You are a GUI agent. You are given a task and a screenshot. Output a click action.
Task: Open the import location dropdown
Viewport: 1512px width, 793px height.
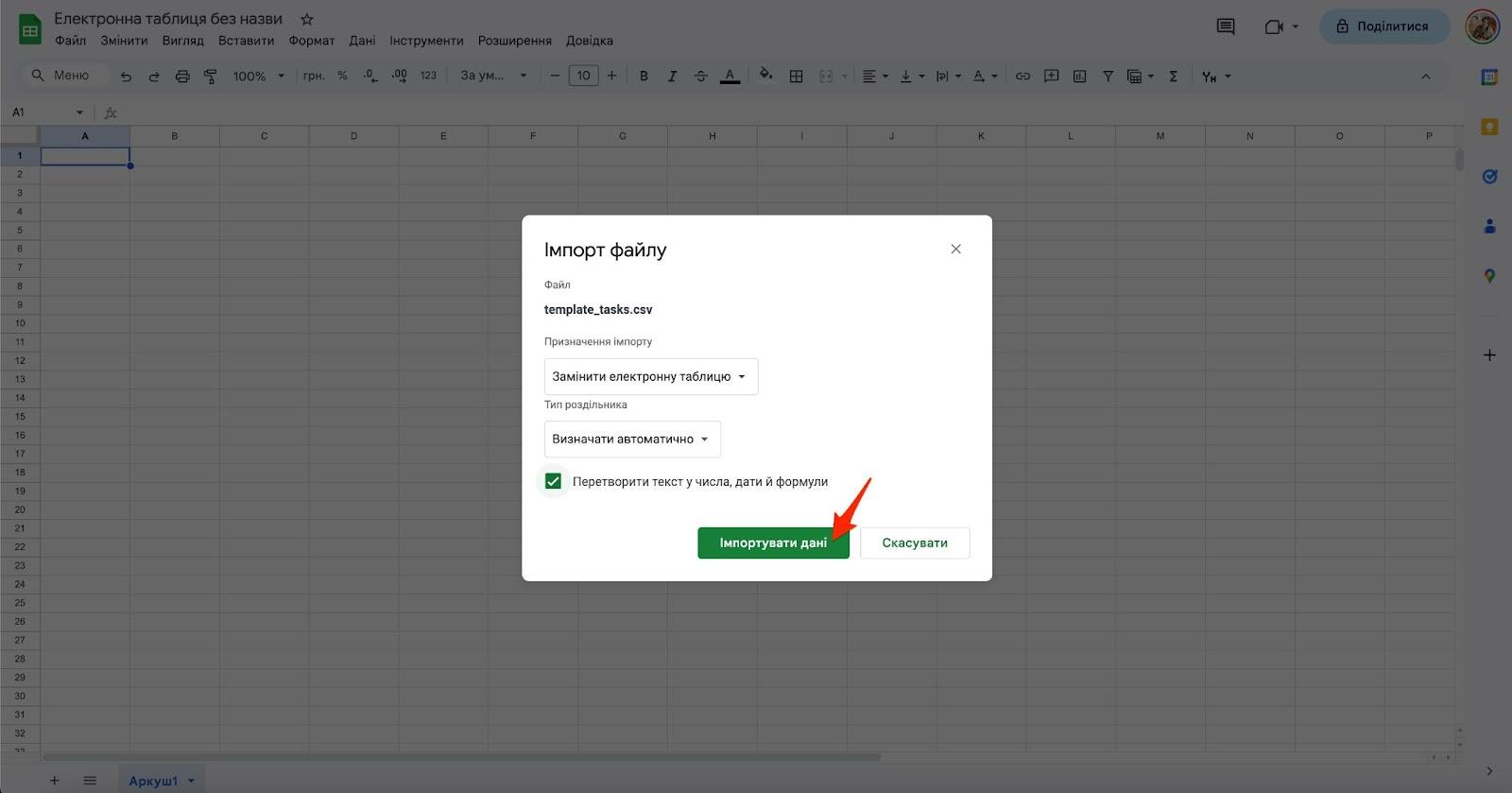click(650, 376)
